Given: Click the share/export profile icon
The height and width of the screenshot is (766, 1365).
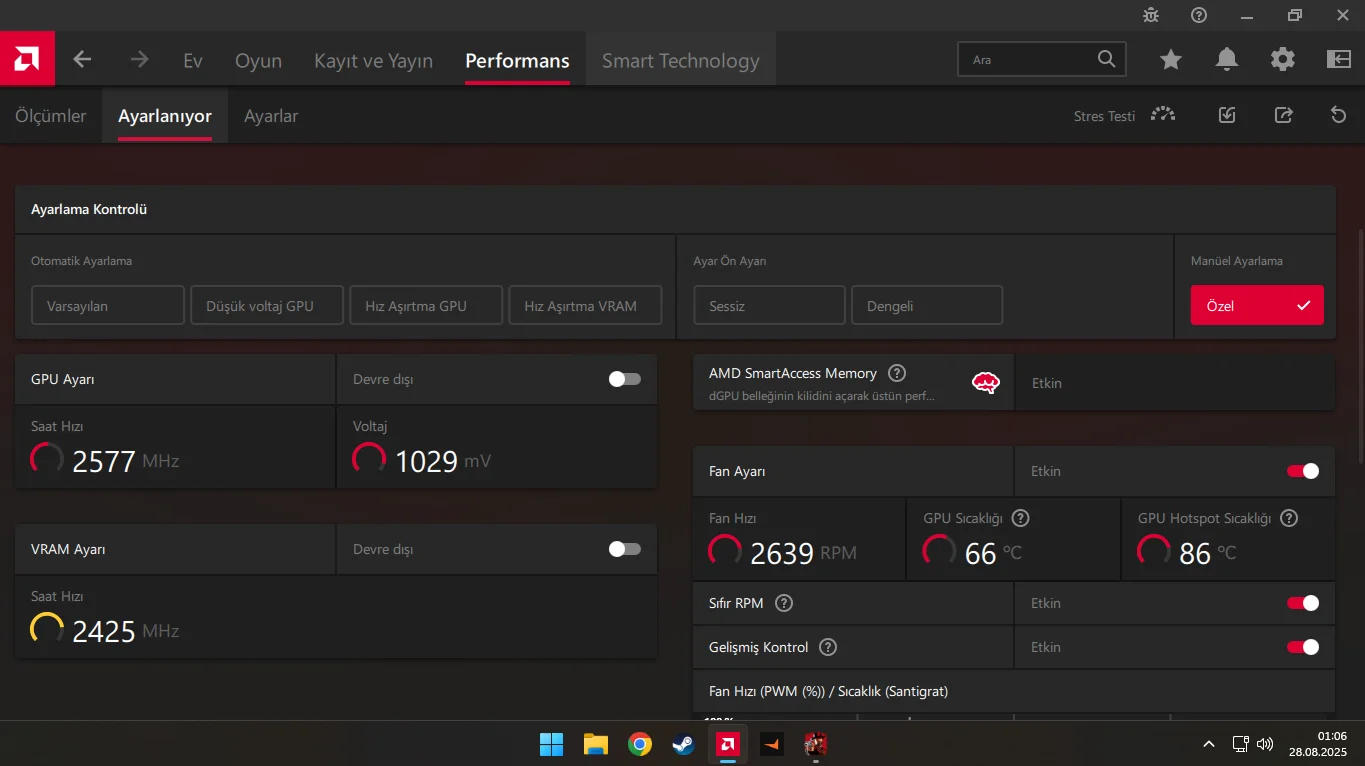Looking at the screenshot, I should pyautogui.click(x=1284, y=115).
